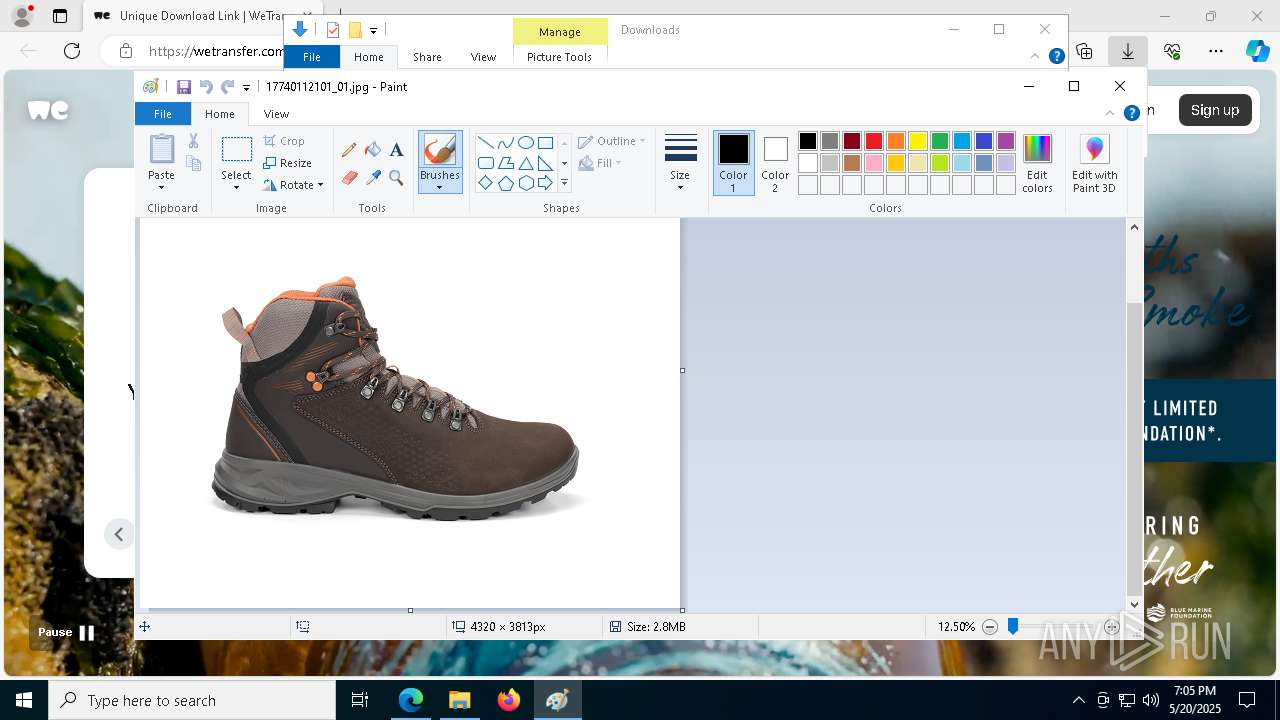The height and width of the screenshot is (720, 1280).
Task: Pick the red color swatch
Action: [874, 141]
